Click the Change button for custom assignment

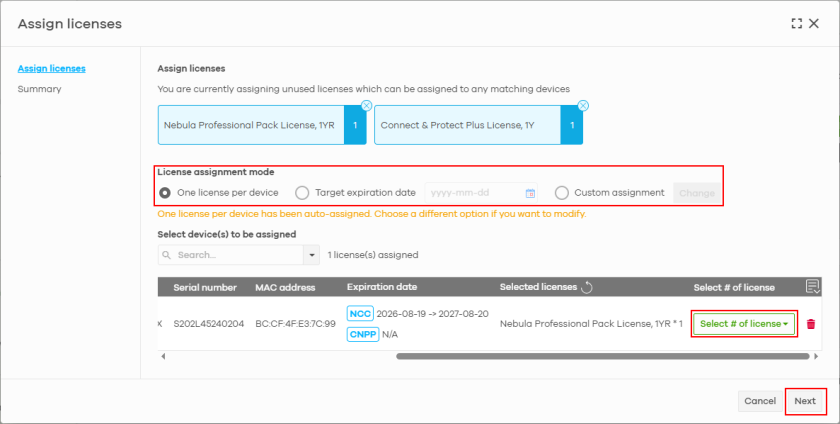click(697, 193)
